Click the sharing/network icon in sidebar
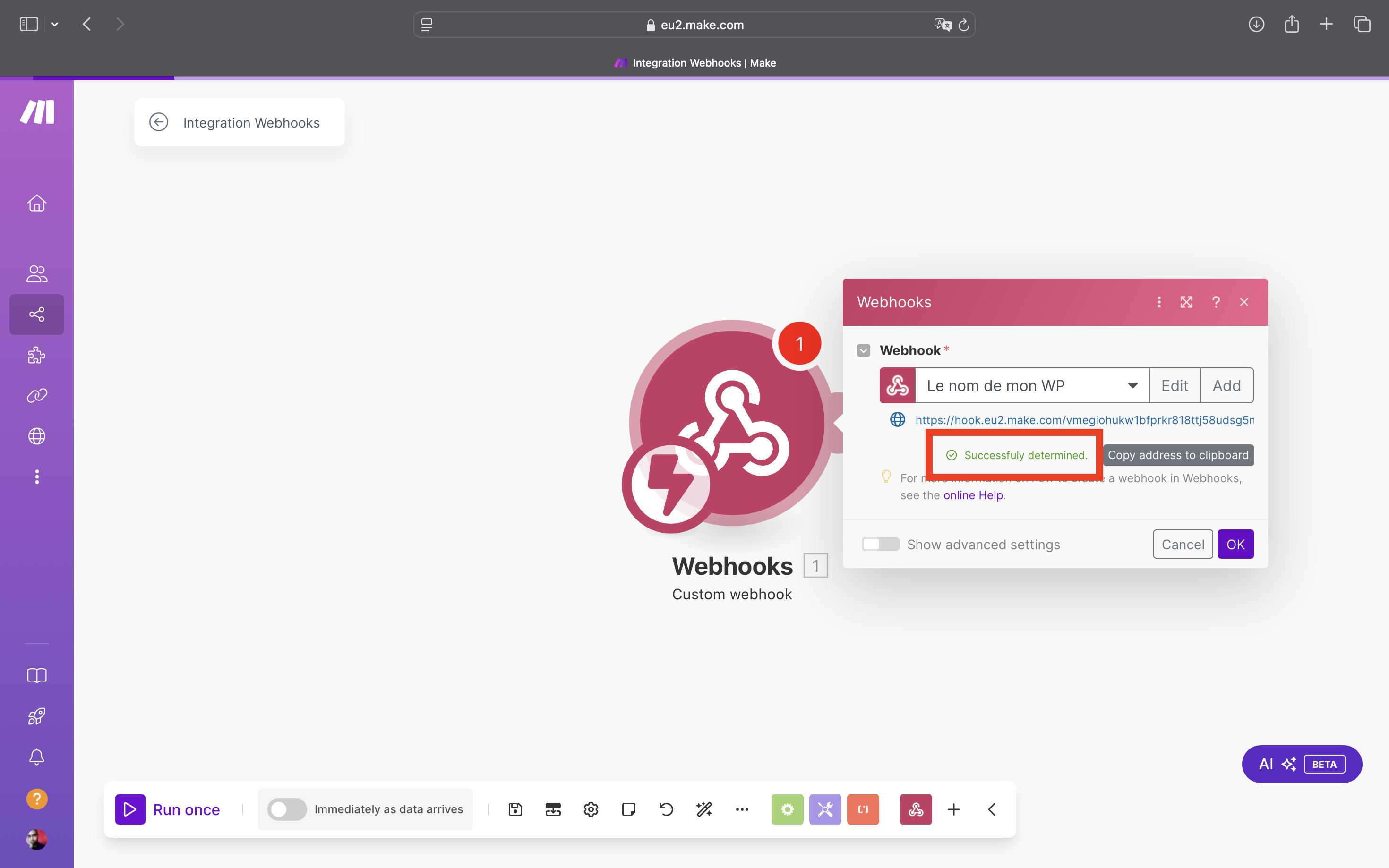 [x=37, y=314]
